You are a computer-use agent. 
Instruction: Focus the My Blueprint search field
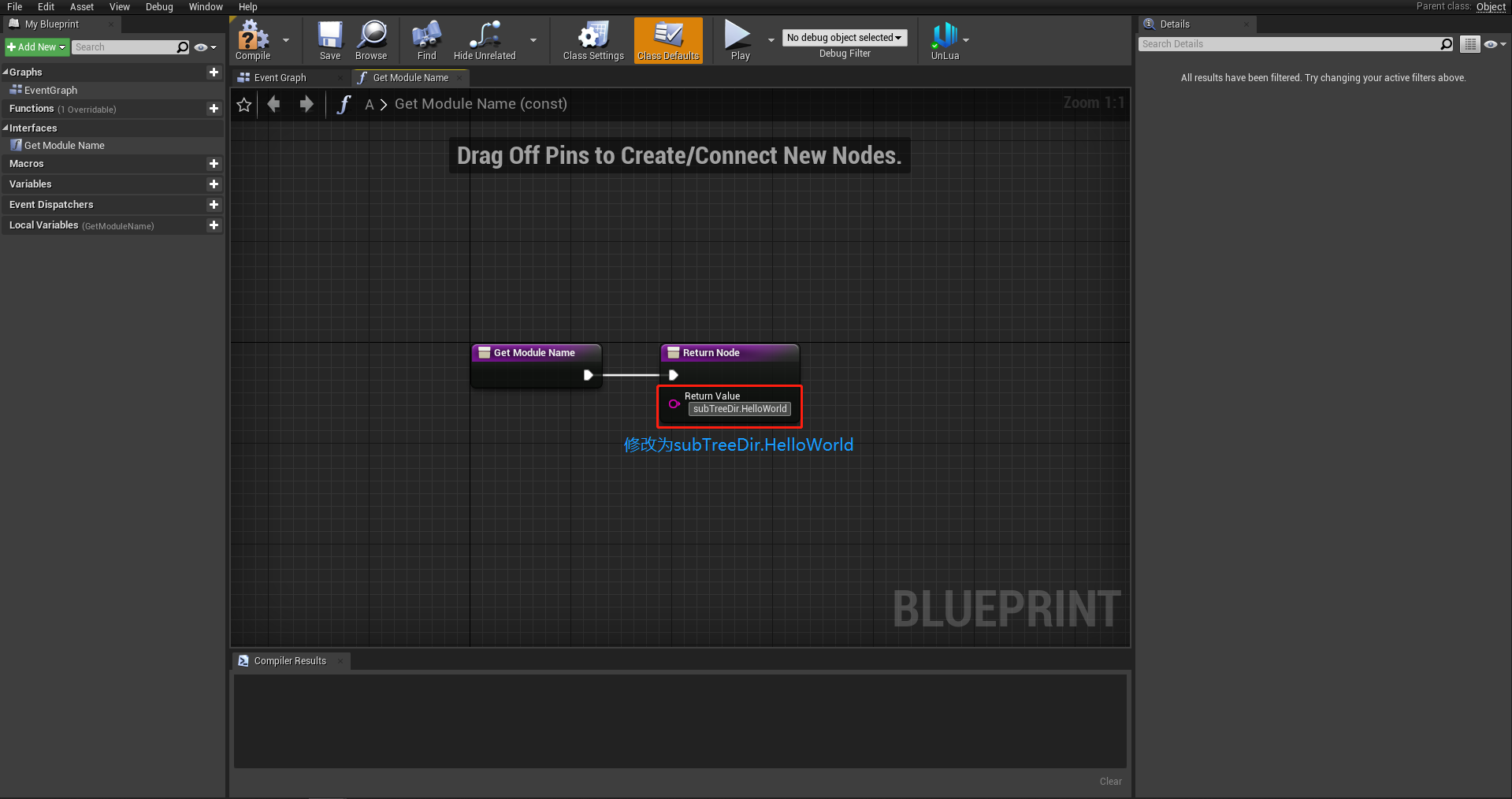[x=124, y=47]
